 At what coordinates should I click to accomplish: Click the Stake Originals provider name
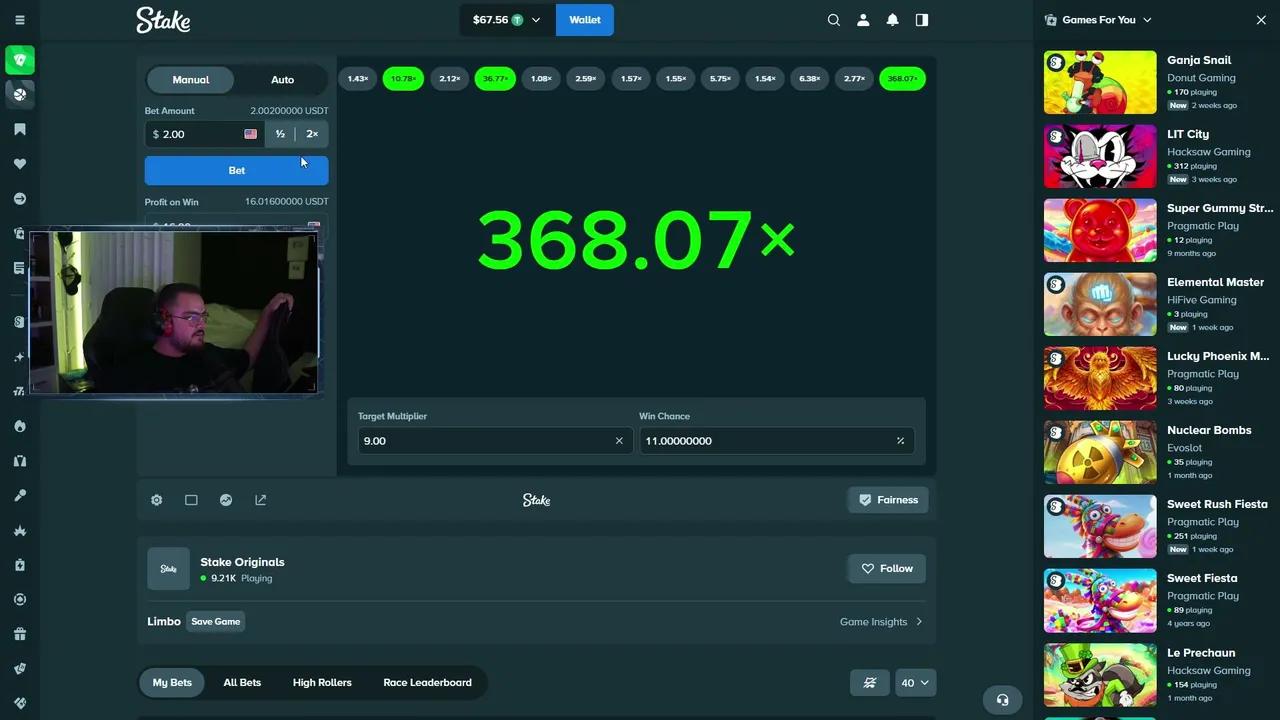click(242, 562)
